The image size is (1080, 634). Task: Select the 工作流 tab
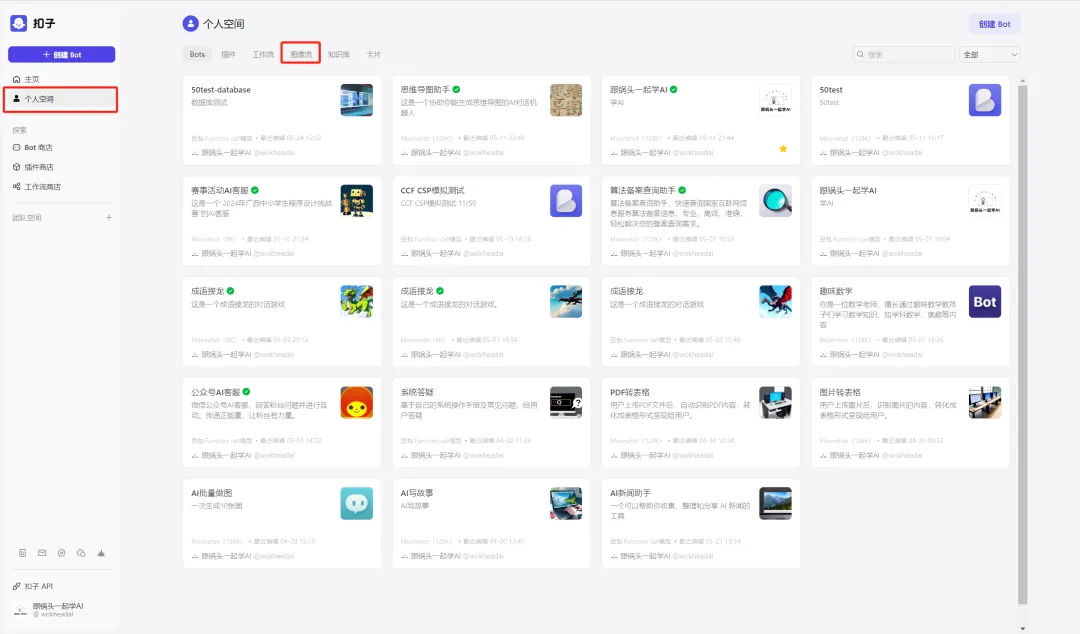(262, 54)
